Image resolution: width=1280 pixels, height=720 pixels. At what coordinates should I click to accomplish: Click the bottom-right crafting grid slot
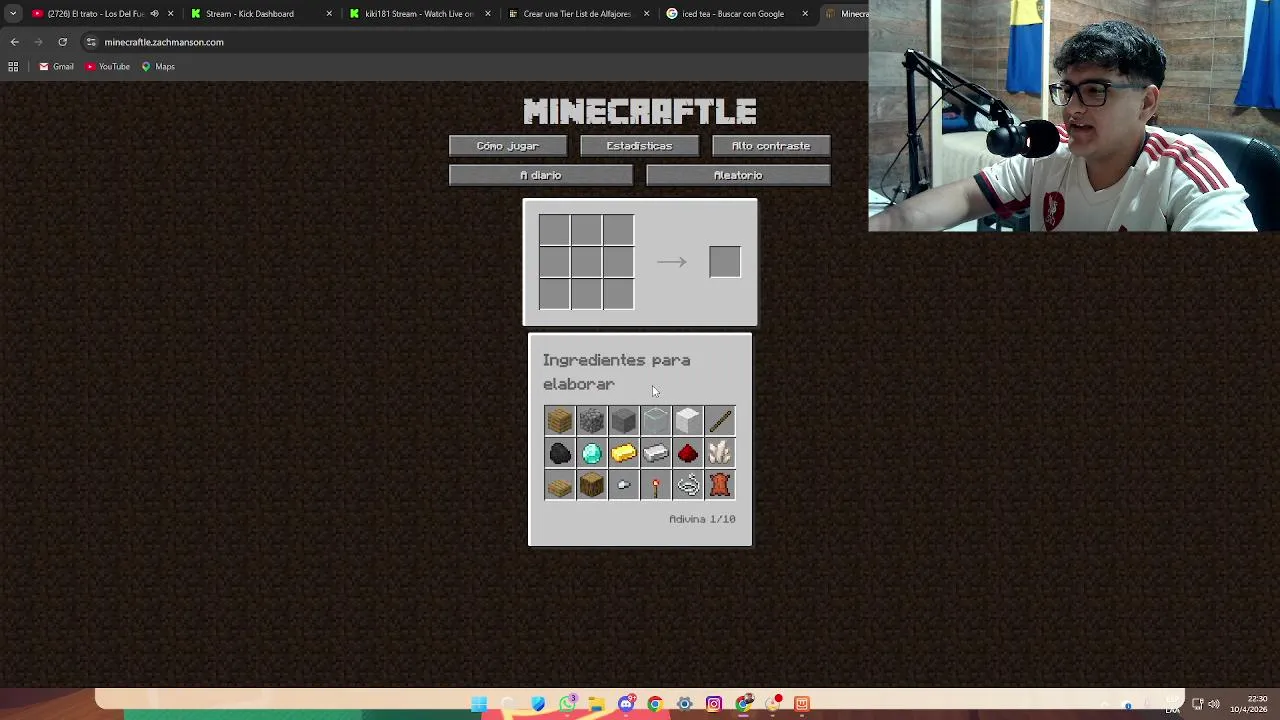tap(618, 294)
